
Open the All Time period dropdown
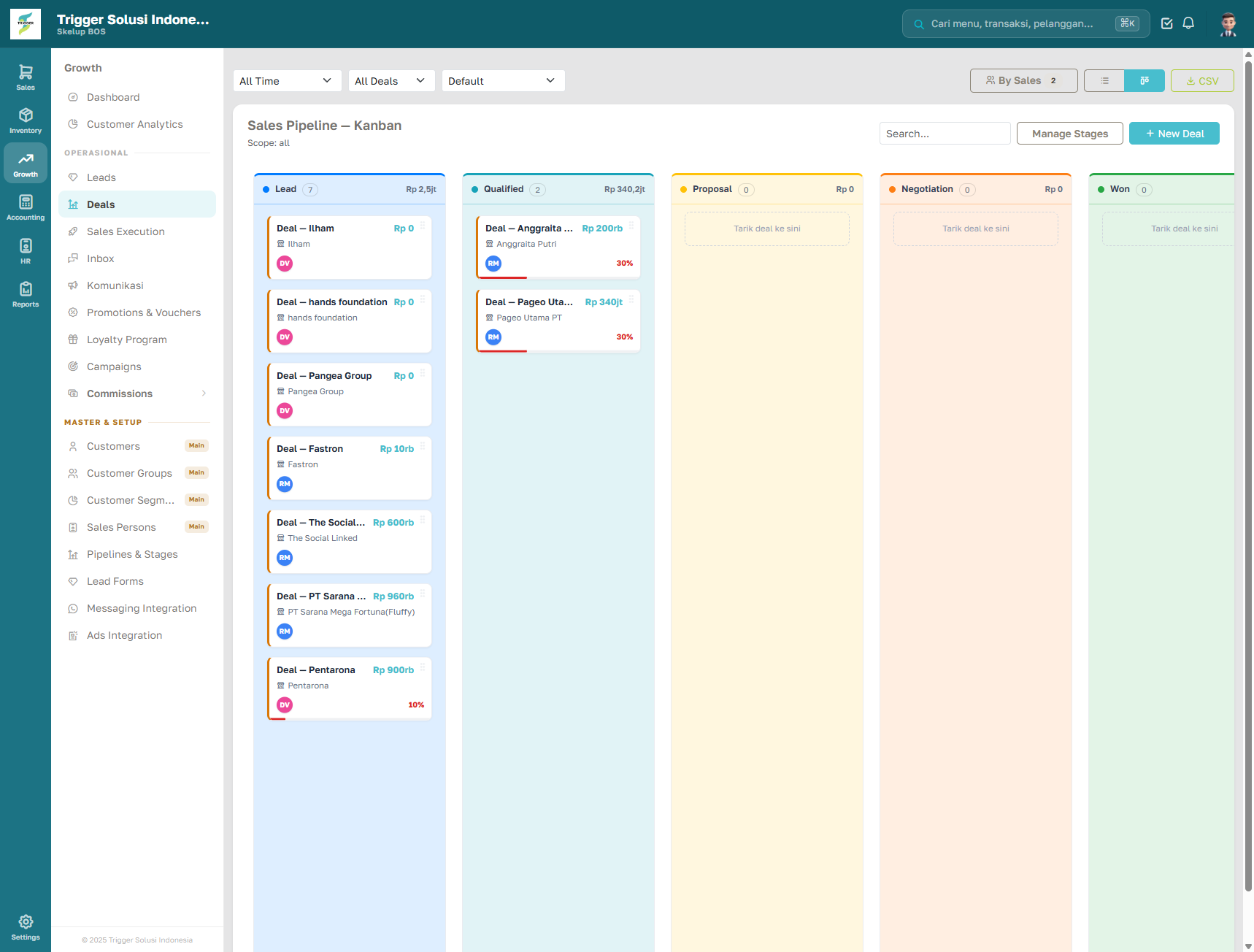[x=287, y=80]
